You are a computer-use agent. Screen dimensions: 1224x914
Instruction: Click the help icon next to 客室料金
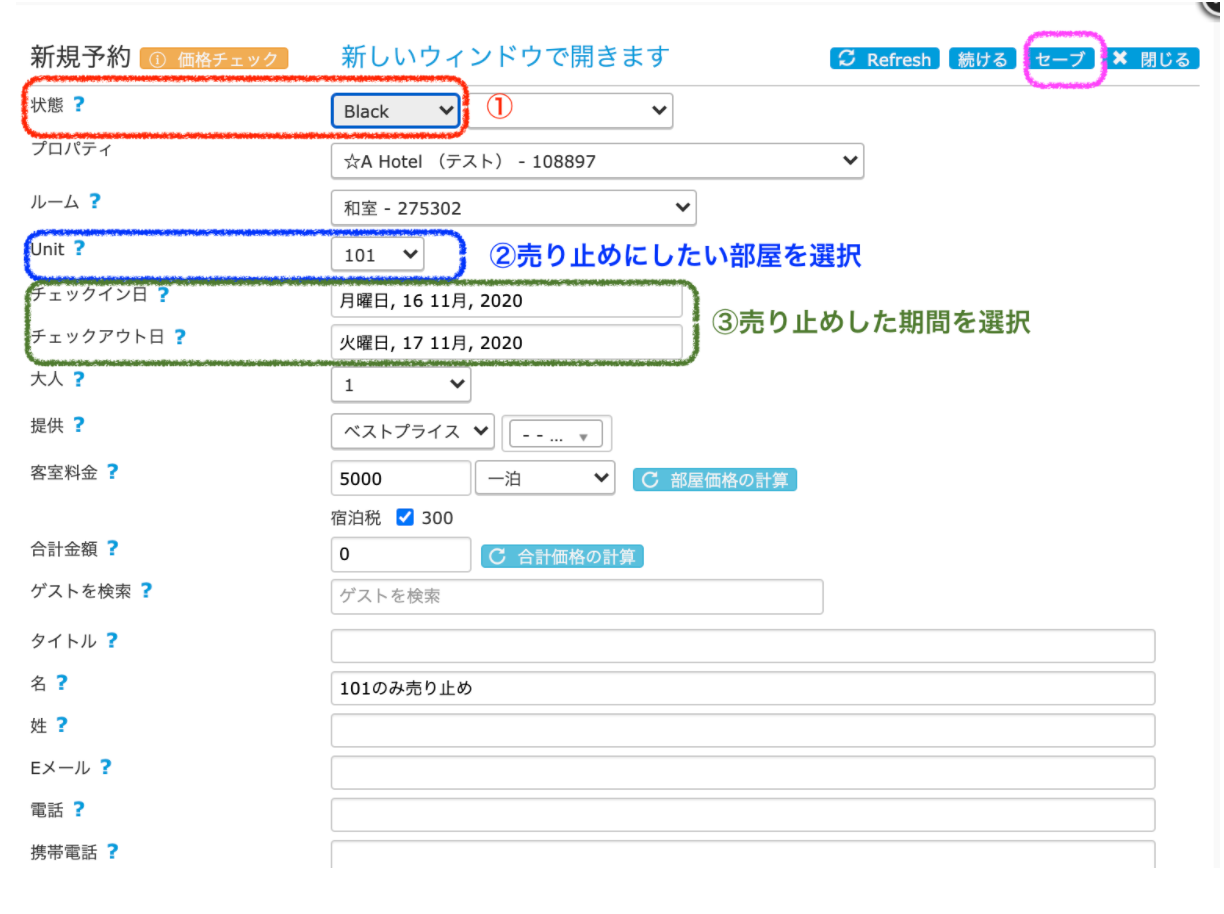click(x=112, y=471)
